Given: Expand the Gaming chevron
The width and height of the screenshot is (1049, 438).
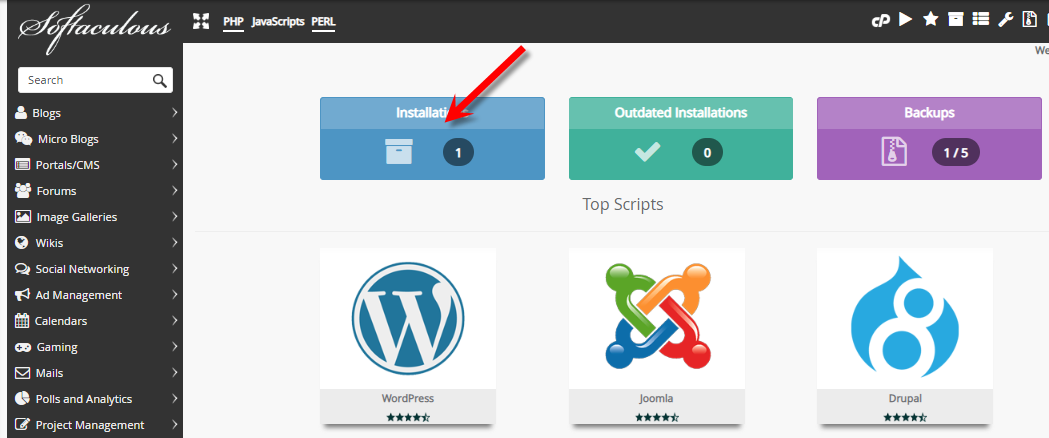Looking at the screenshot, I should tap(175, 346).
